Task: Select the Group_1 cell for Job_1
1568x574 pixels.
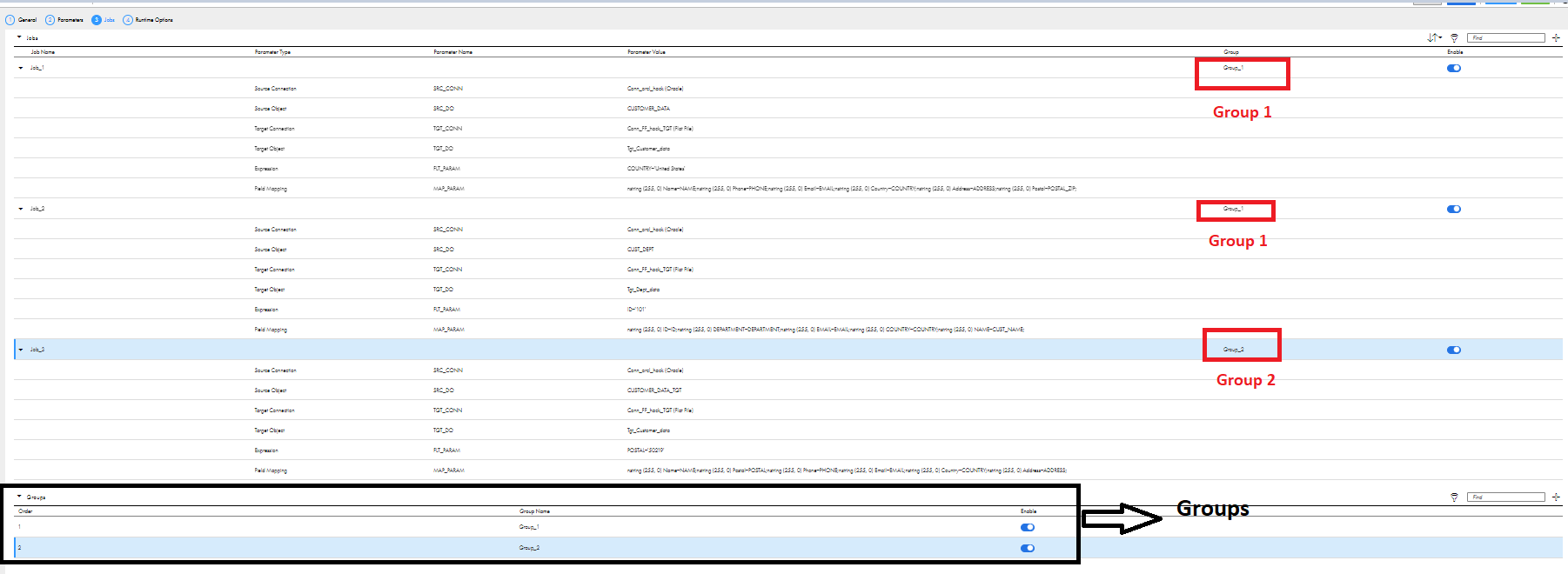Action: (x=1233, y=68)
